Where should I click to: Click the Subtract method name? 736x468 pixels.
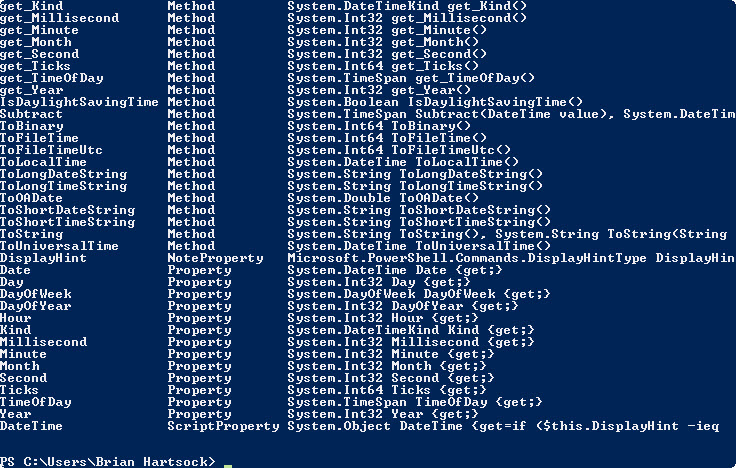point(31,114)
